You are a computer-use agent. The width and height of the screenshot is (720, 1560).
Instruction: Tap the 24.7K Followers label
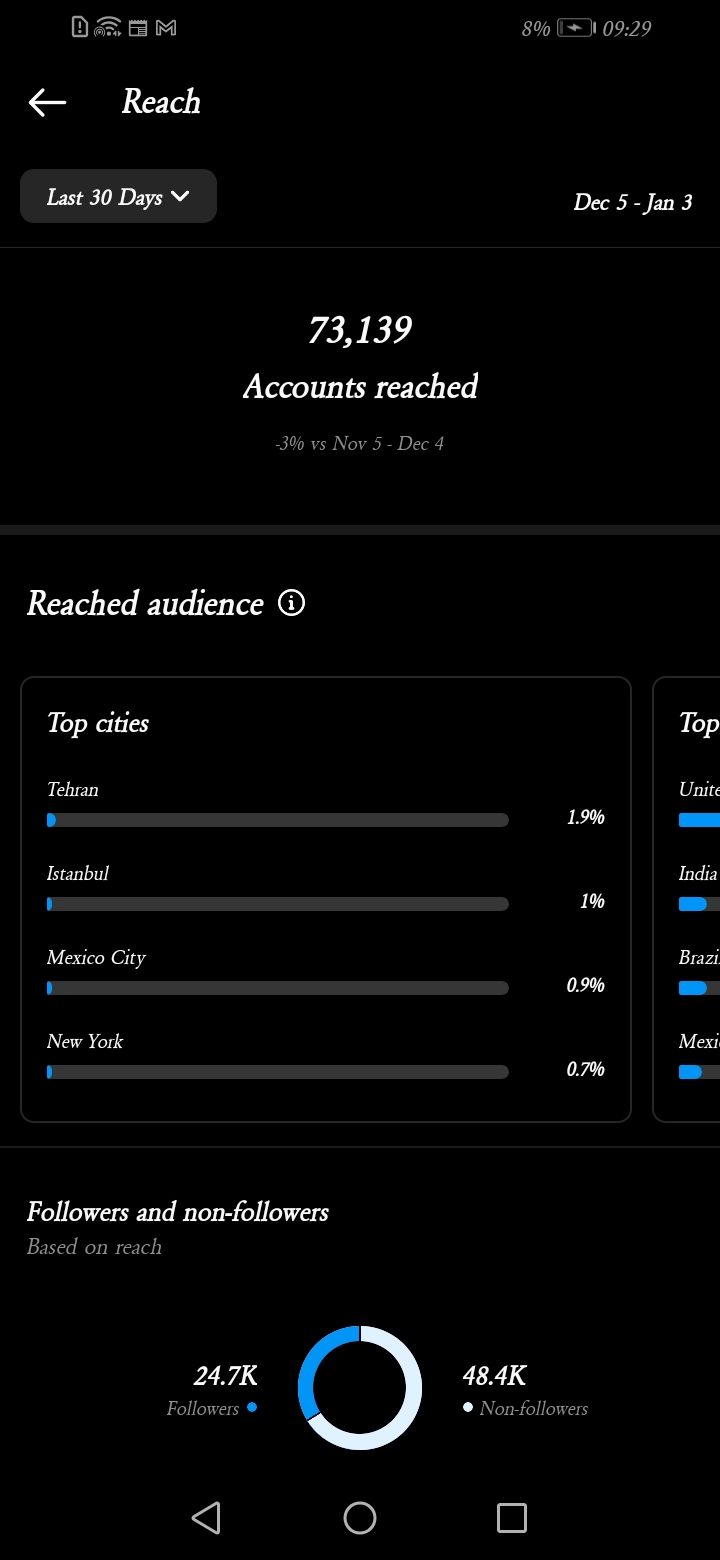[x=212, y=1391]
